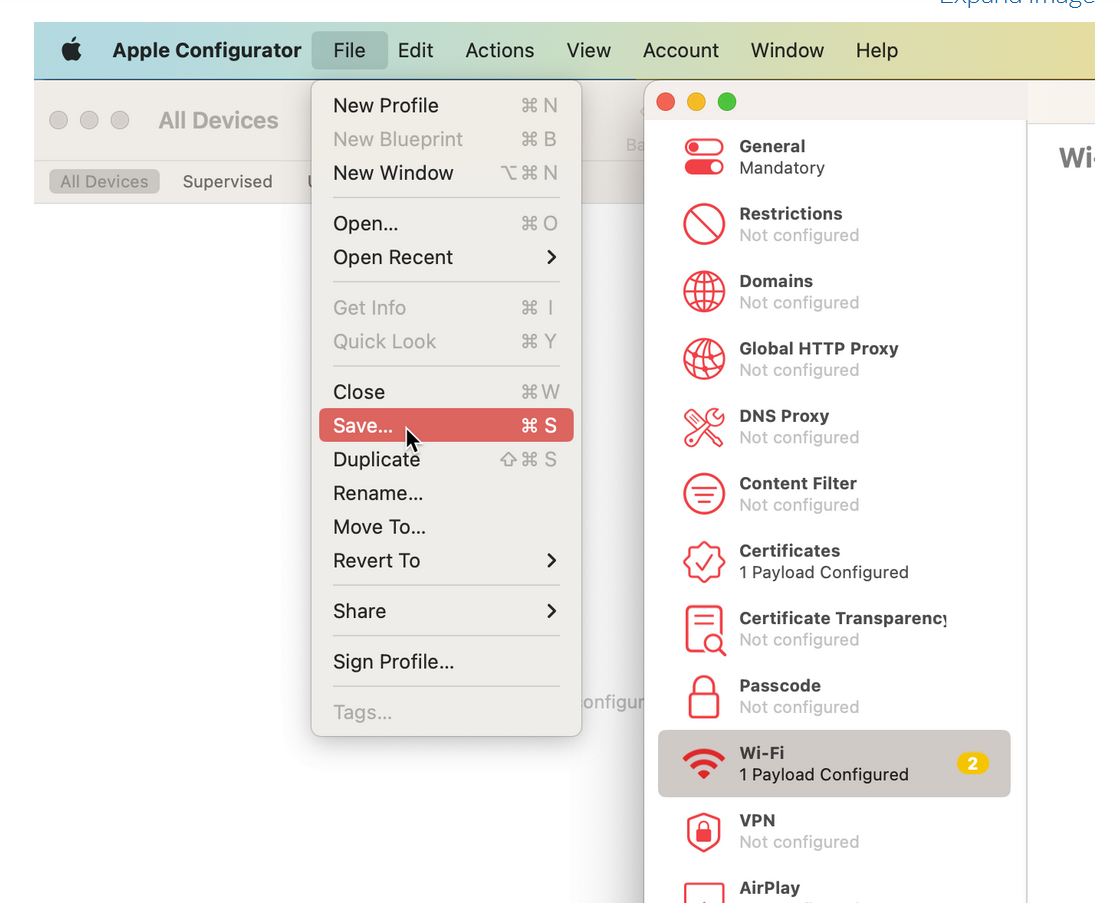1120x921 pixels.
Task: Choose Open... from the File menu
Action: pyautogui.click(x=446, y=224)
